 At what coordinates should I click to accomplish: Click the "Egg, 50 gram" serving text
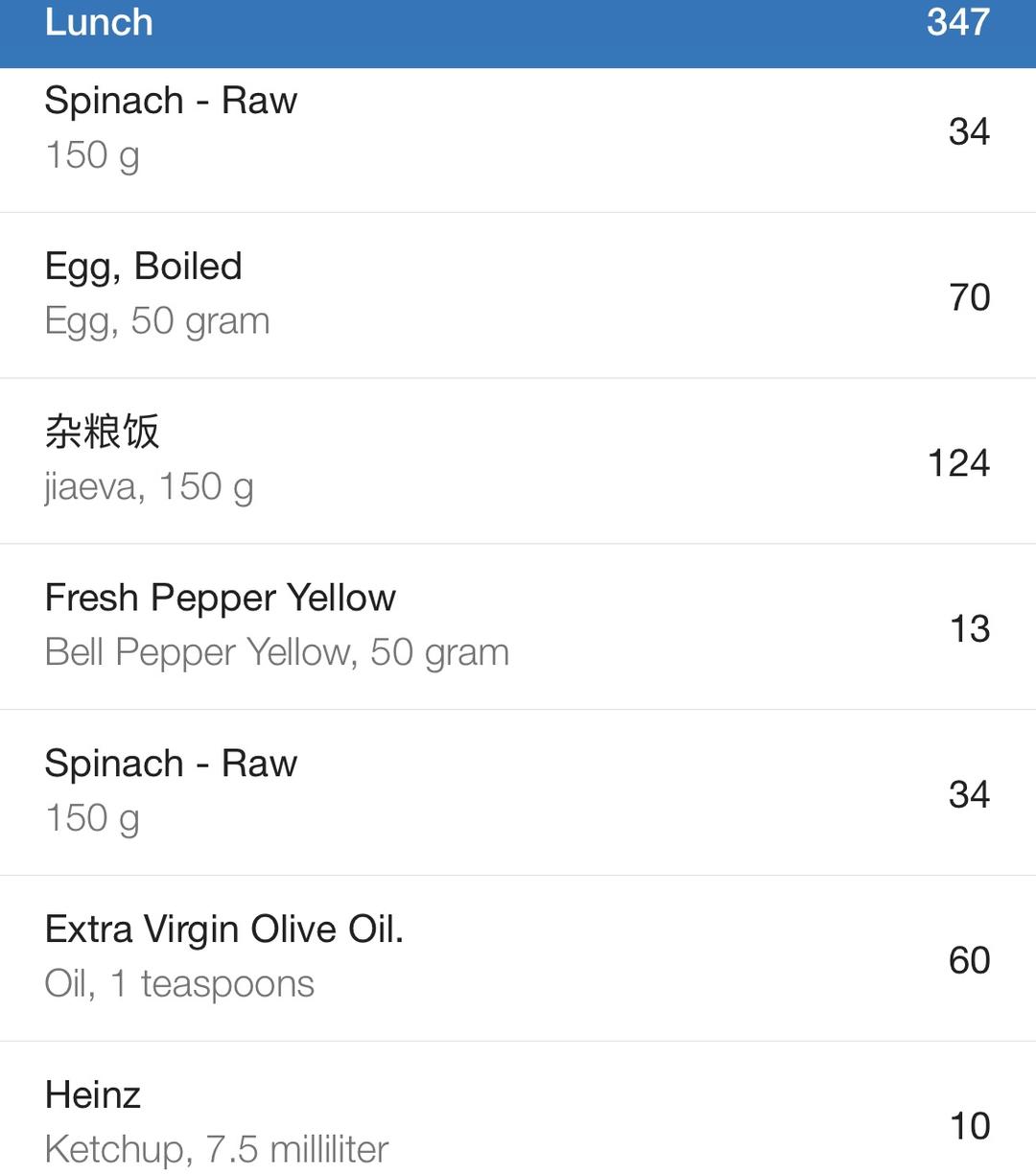pyautogui.click(x=157, y=321)
